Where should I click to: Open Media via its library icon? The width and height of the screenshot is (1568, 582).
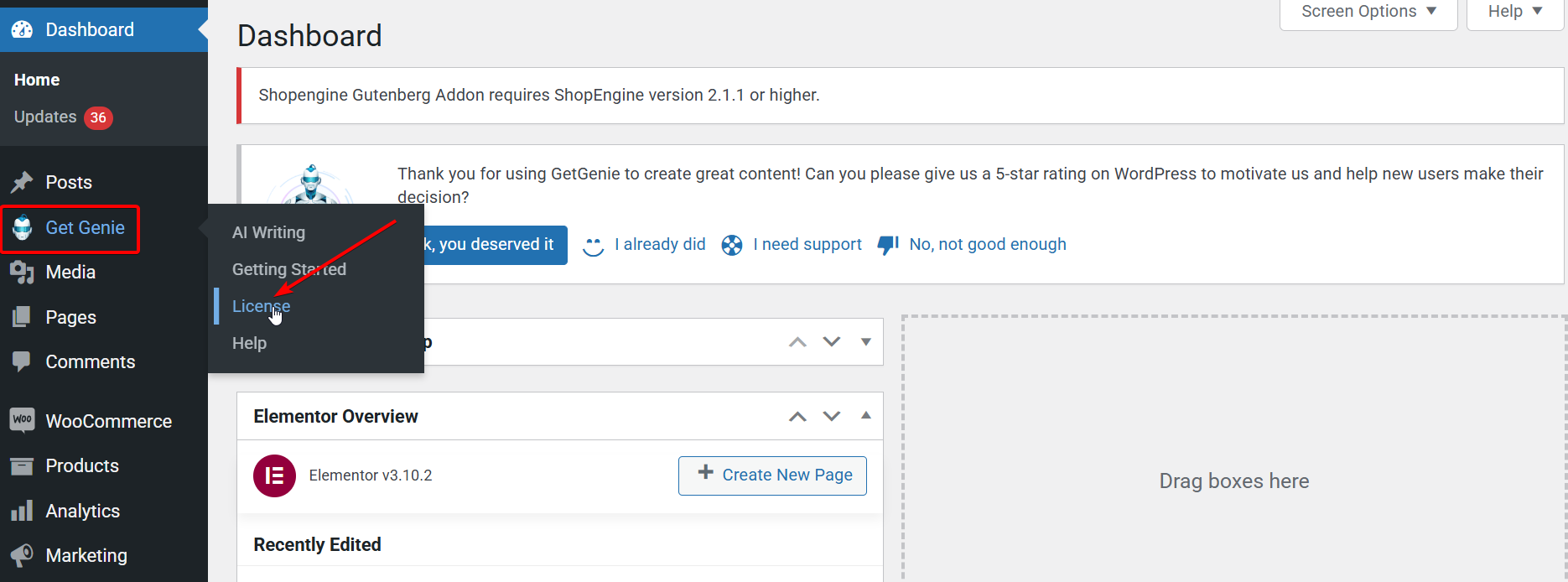coord(23,272)
